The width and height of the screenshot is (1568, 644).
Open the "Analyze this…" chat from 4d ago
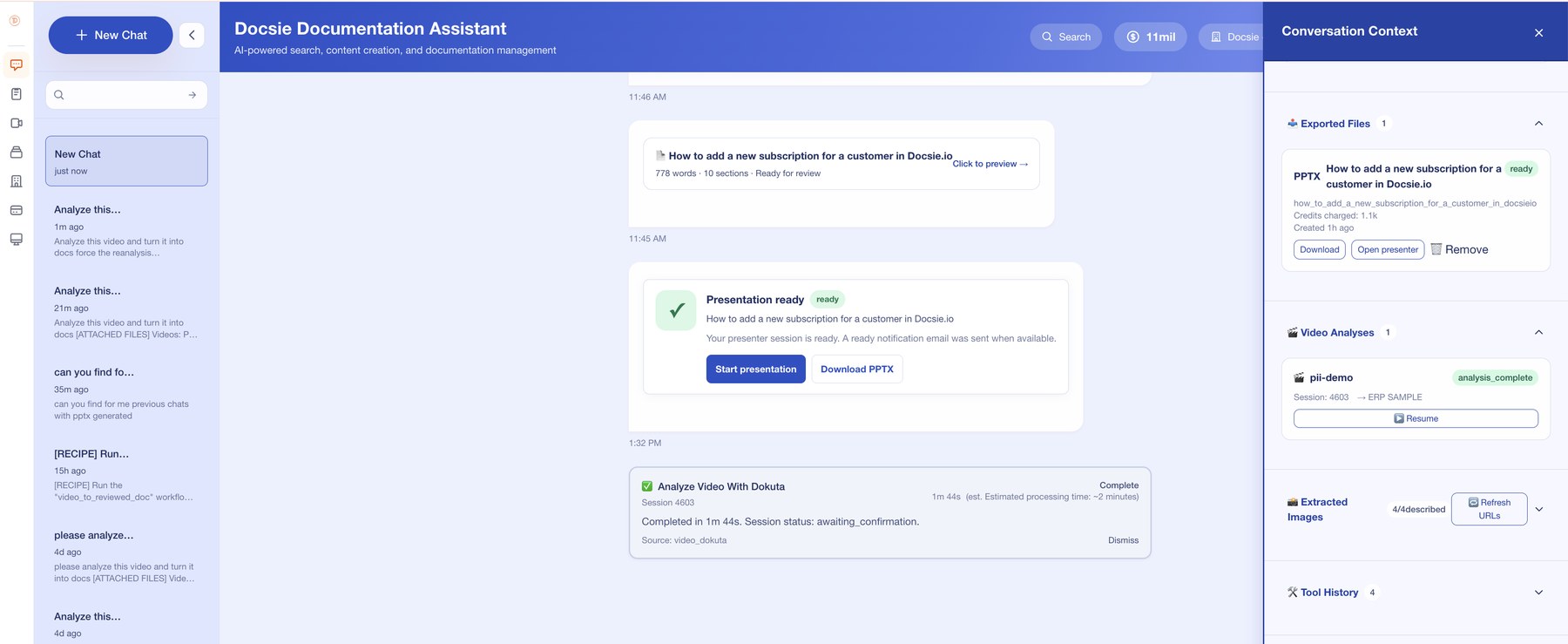pos(126,625)
